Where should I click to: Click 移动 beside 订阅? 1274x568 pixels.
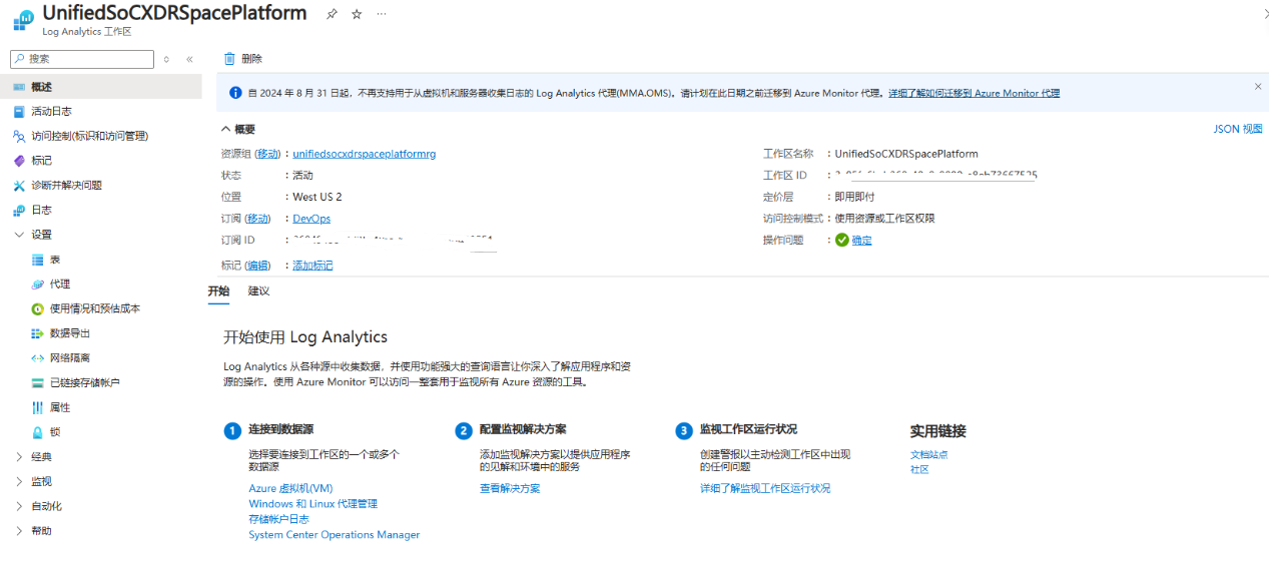click(x=258, y=218)
